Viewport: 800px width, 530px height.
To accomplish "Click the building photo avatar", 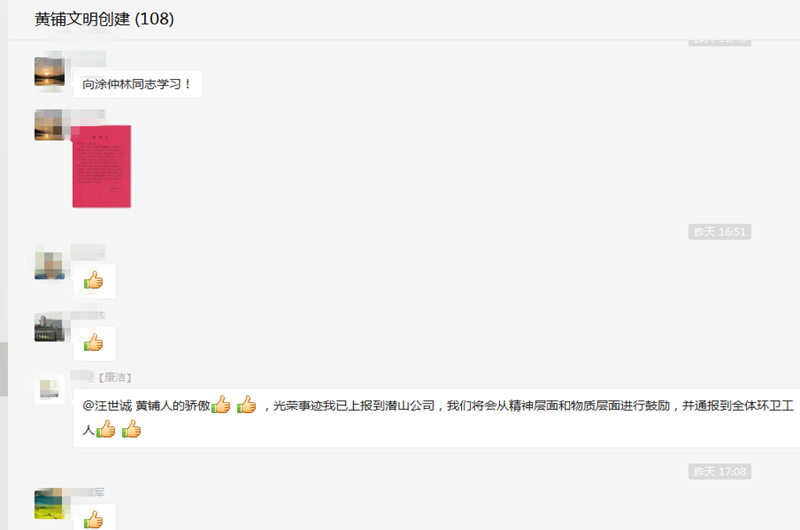I will click(49, 327).
